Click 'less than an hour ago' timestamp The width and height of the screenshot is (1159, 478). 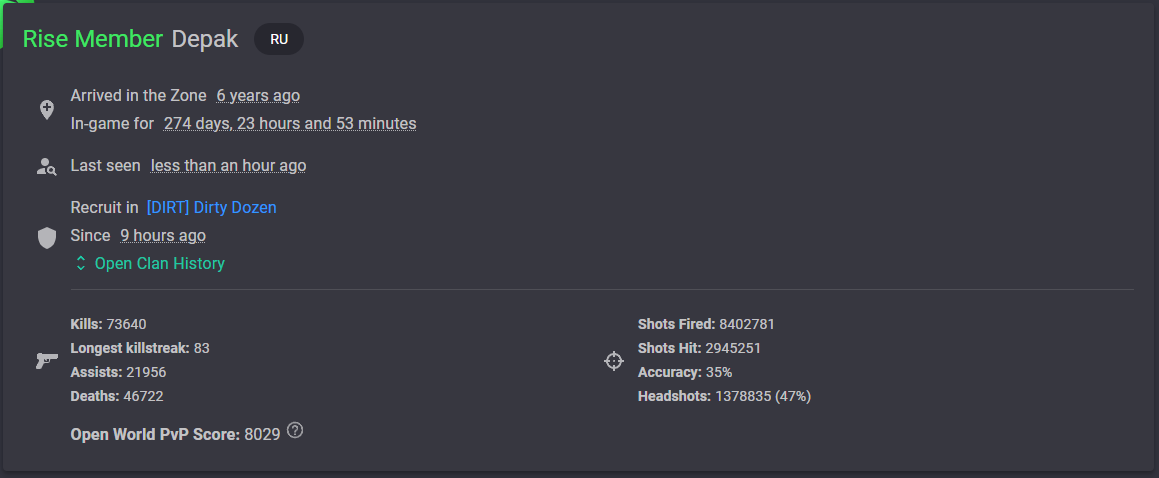228,165
